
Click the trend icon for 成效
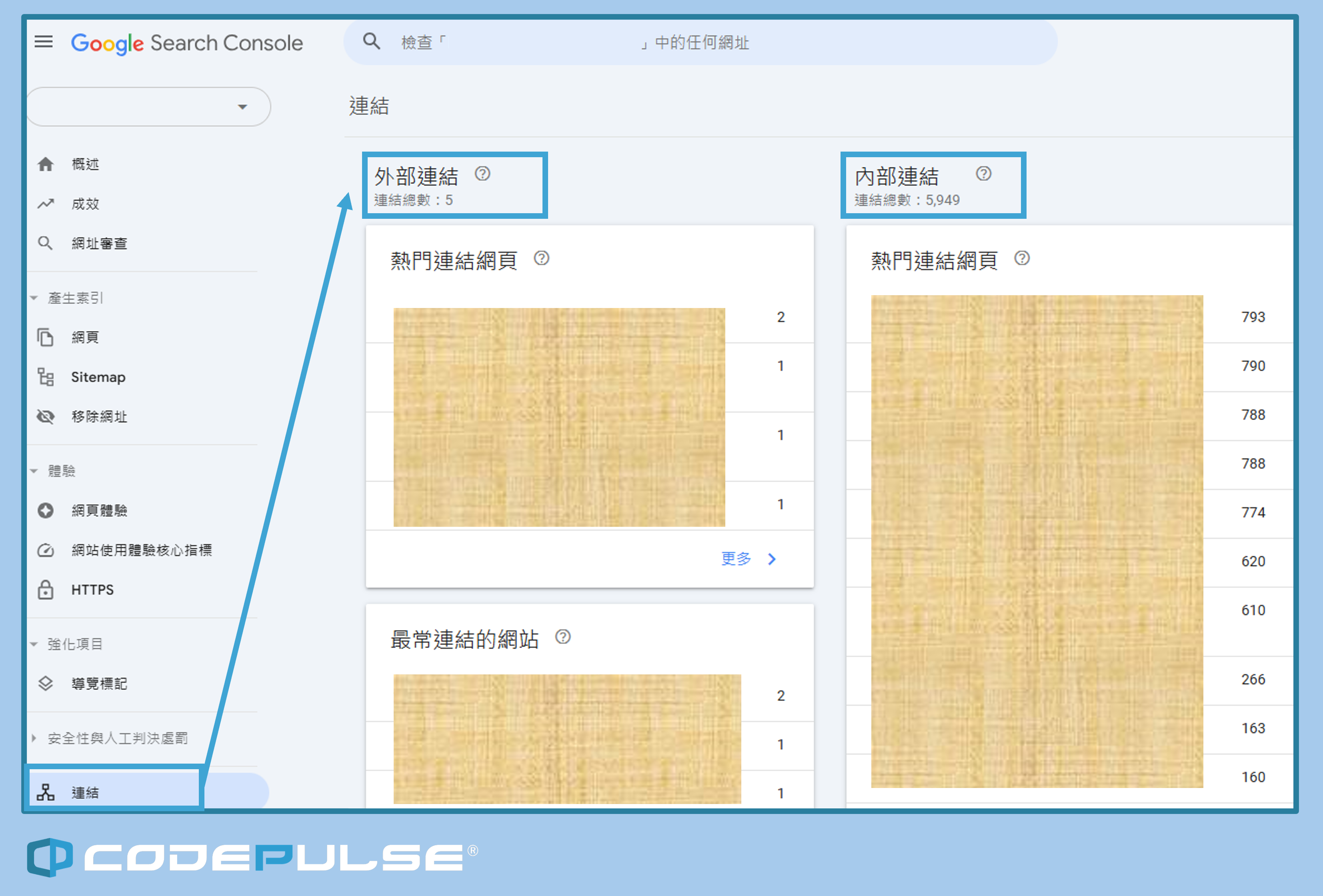tap(46, 204)
